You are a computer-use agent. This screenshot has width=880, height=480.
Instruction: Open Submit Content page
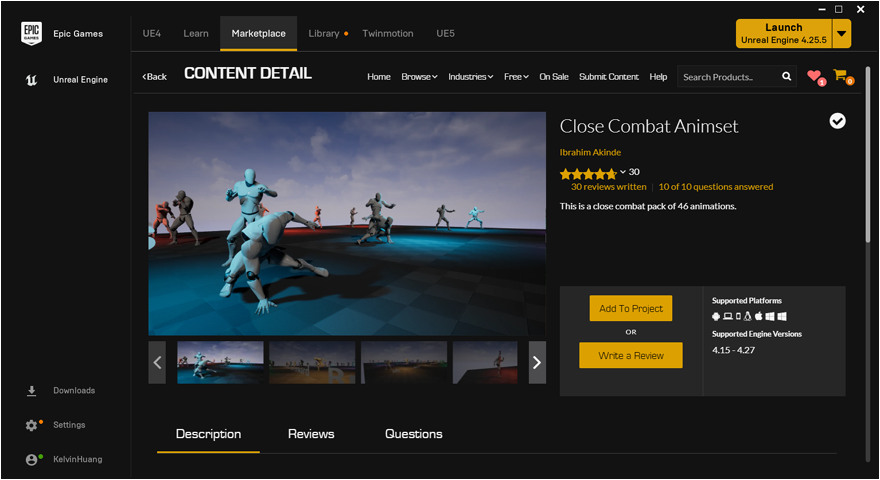click(609, 77)
